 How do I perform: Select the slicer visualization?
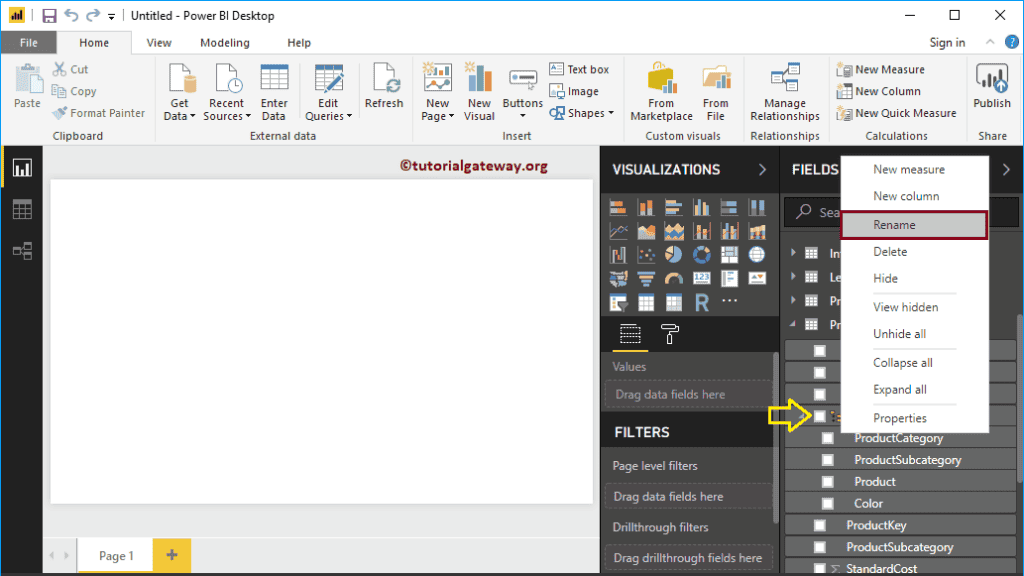pos(618,302)
